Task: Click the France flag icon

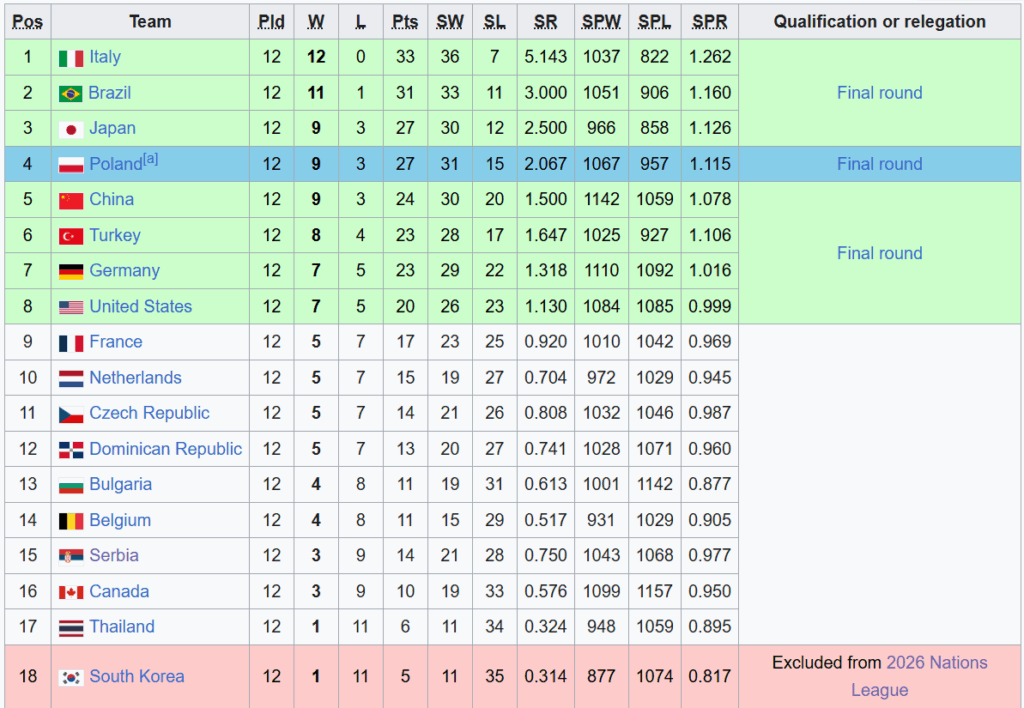Action: [71, 343]
